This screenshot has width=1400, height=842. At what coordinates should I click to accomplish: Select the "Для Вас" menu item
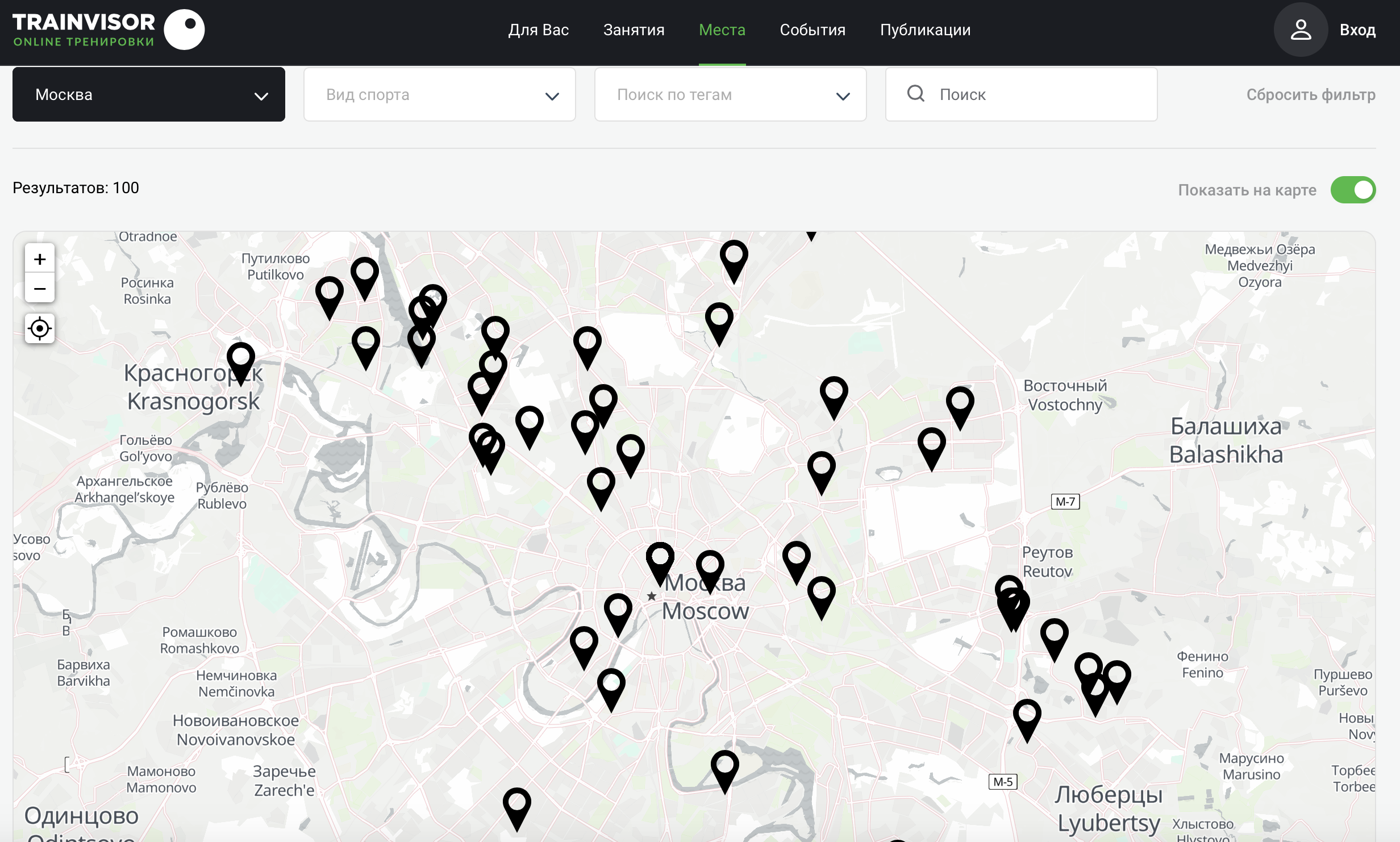[538, 30]
